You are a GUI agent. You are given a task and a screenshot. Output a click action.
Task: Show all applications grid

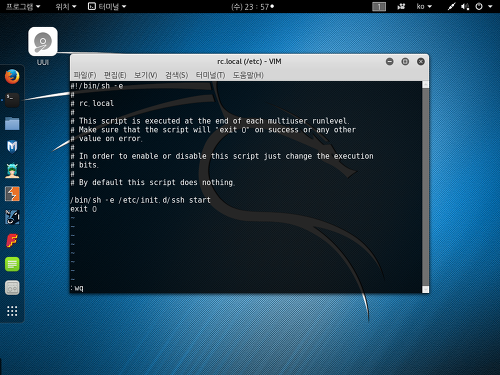(x=12, y=311)
